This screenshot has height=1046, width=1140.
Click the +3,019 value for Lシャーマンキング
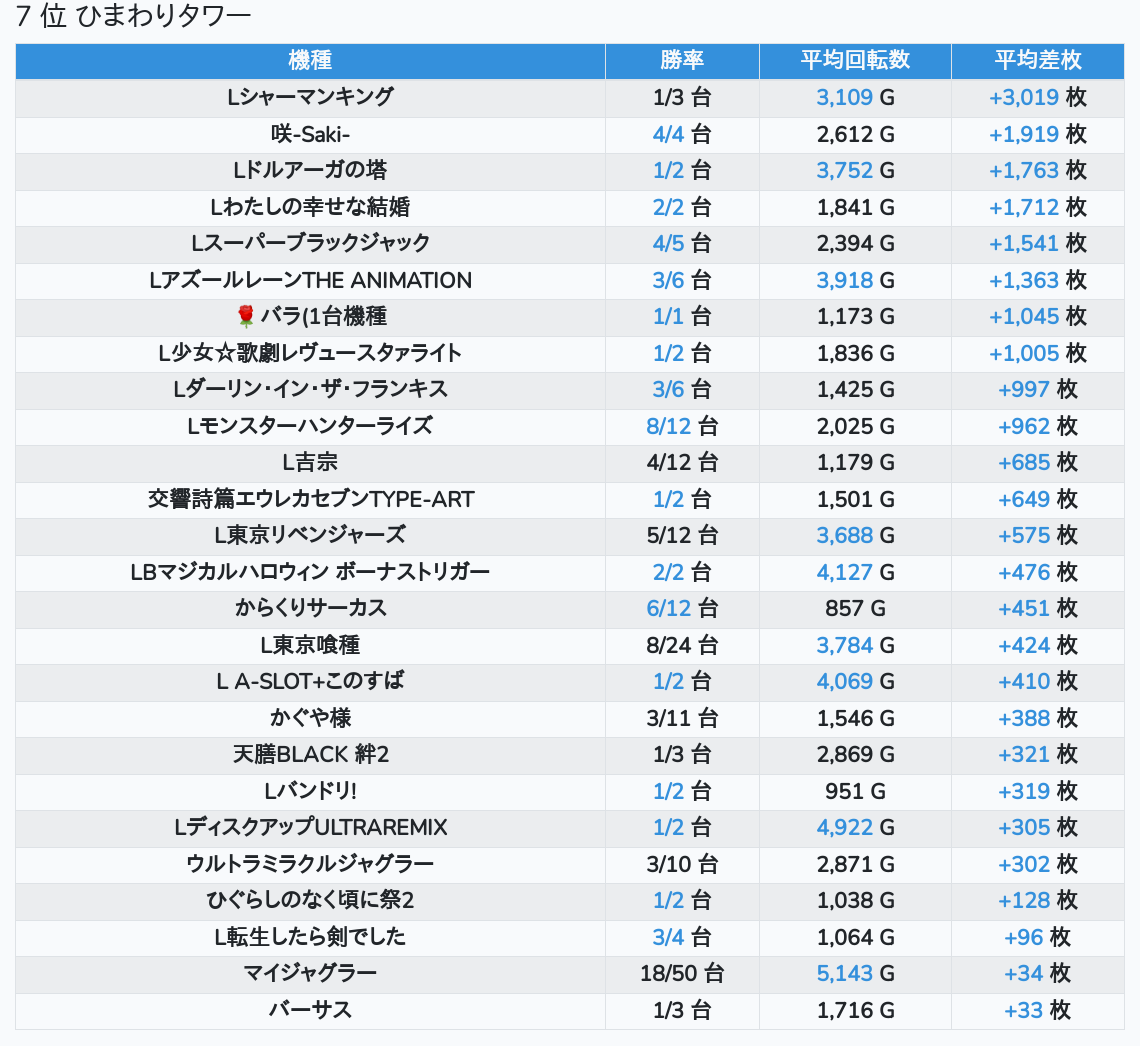click(x=1023, y=97)
